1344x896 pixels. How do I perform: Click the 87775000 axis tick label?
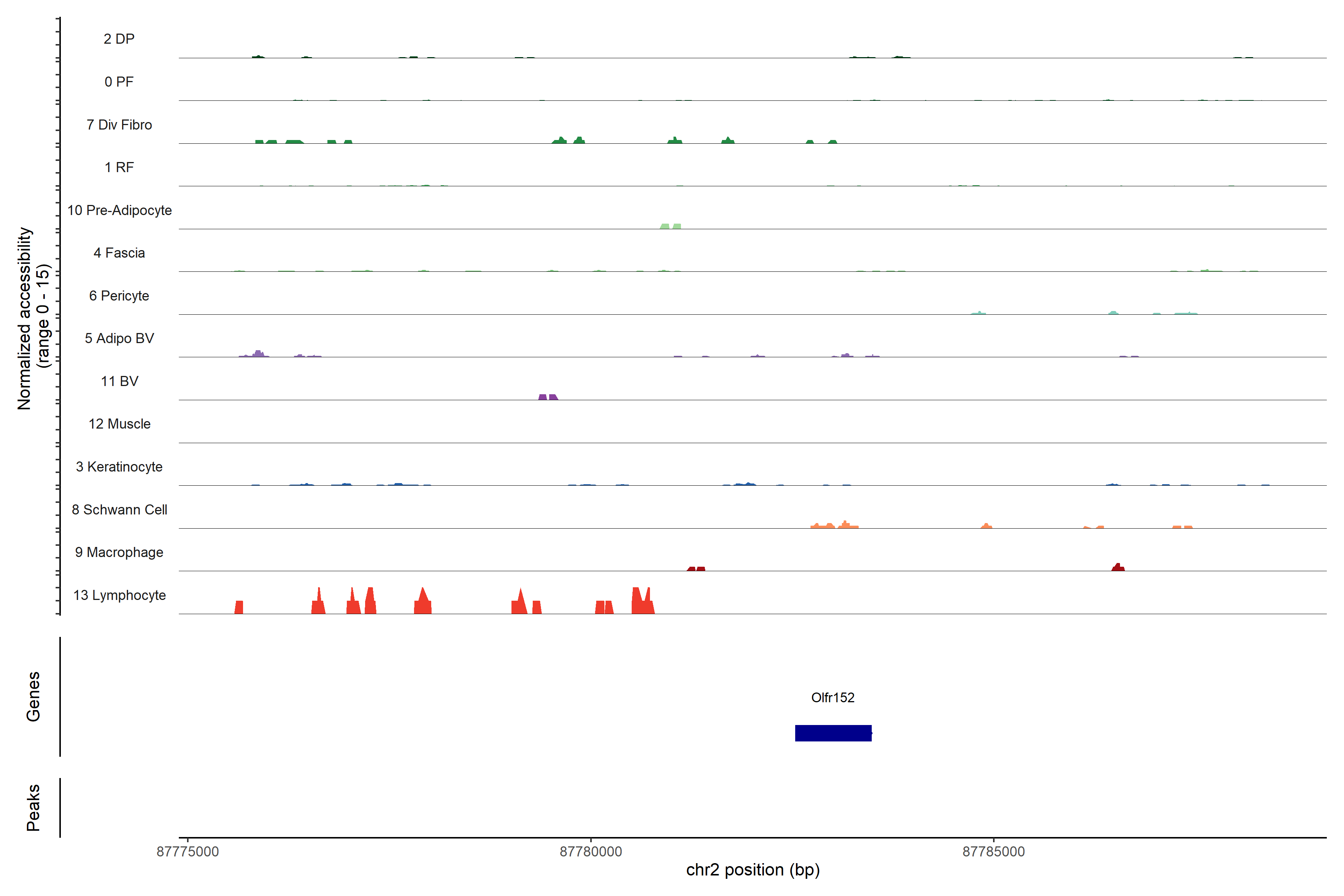(187, 852)
